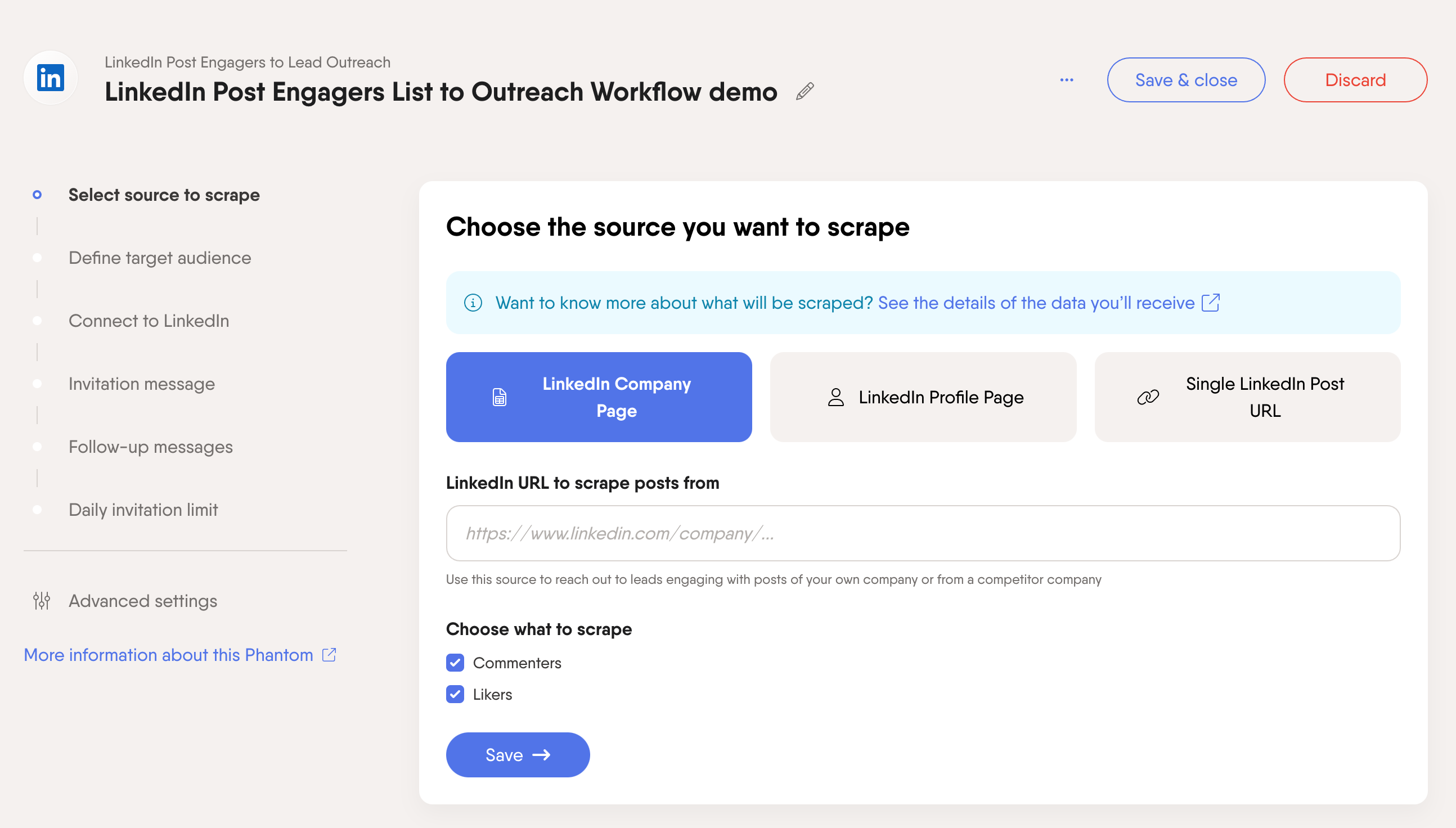
Task: Click the LinkedIn URL to scrape posts label
Action: tap(582, 483)
